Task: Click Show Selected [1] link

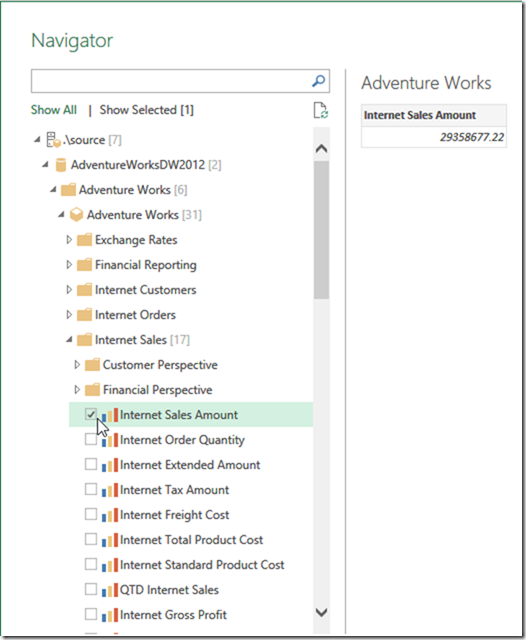Action: [x=146, y=110]
